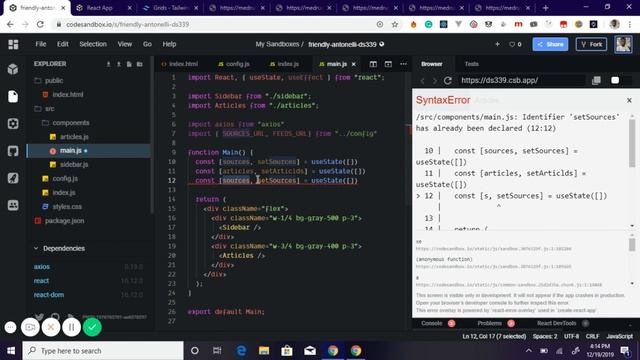The height and width of the screenshot is (360, 640).
Task: Click the plus create sandbox icon
Action: pos(498,44)
